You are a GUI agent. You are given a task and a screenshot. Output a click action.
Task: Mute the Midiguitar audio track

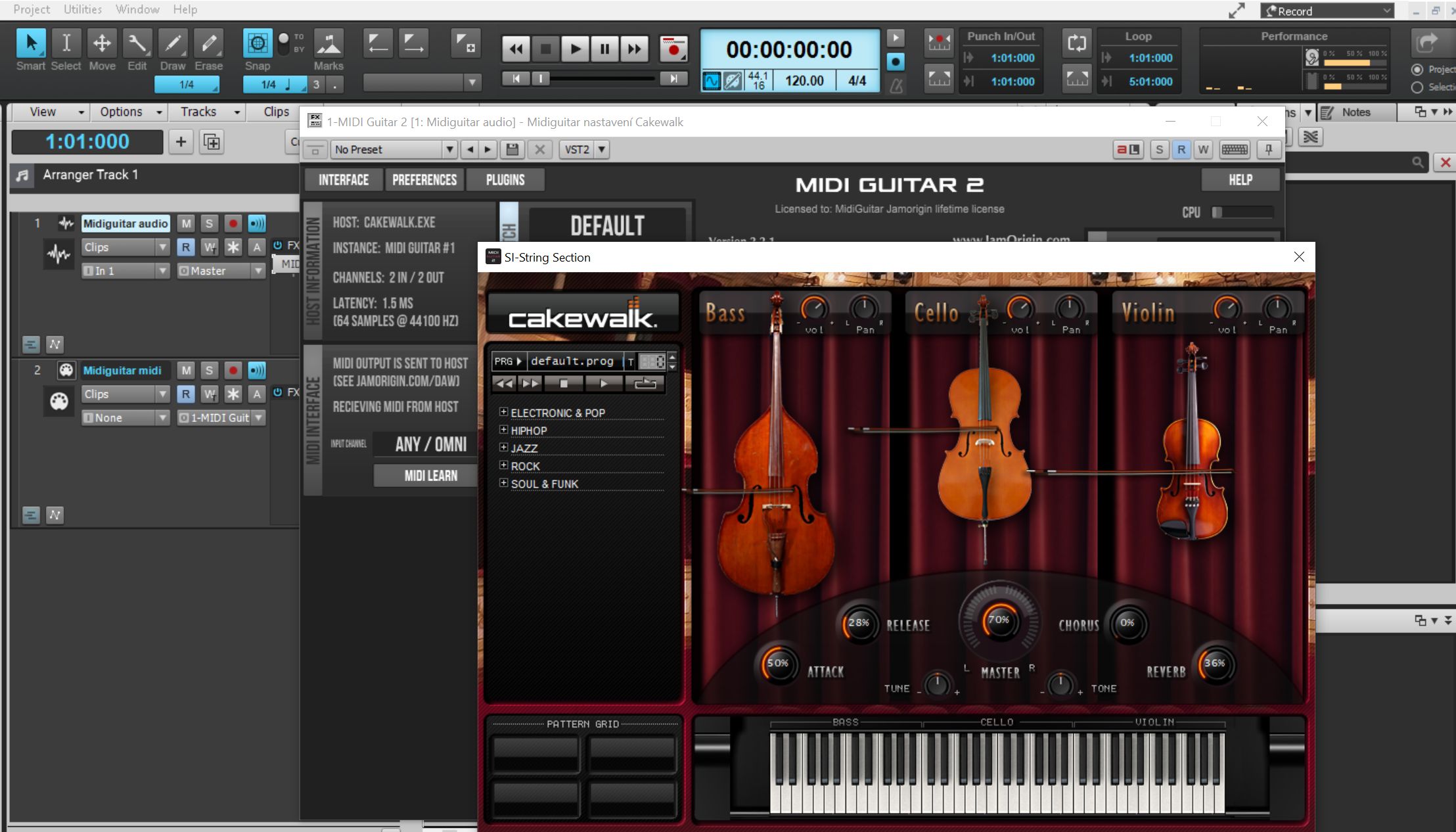[187, 223]
